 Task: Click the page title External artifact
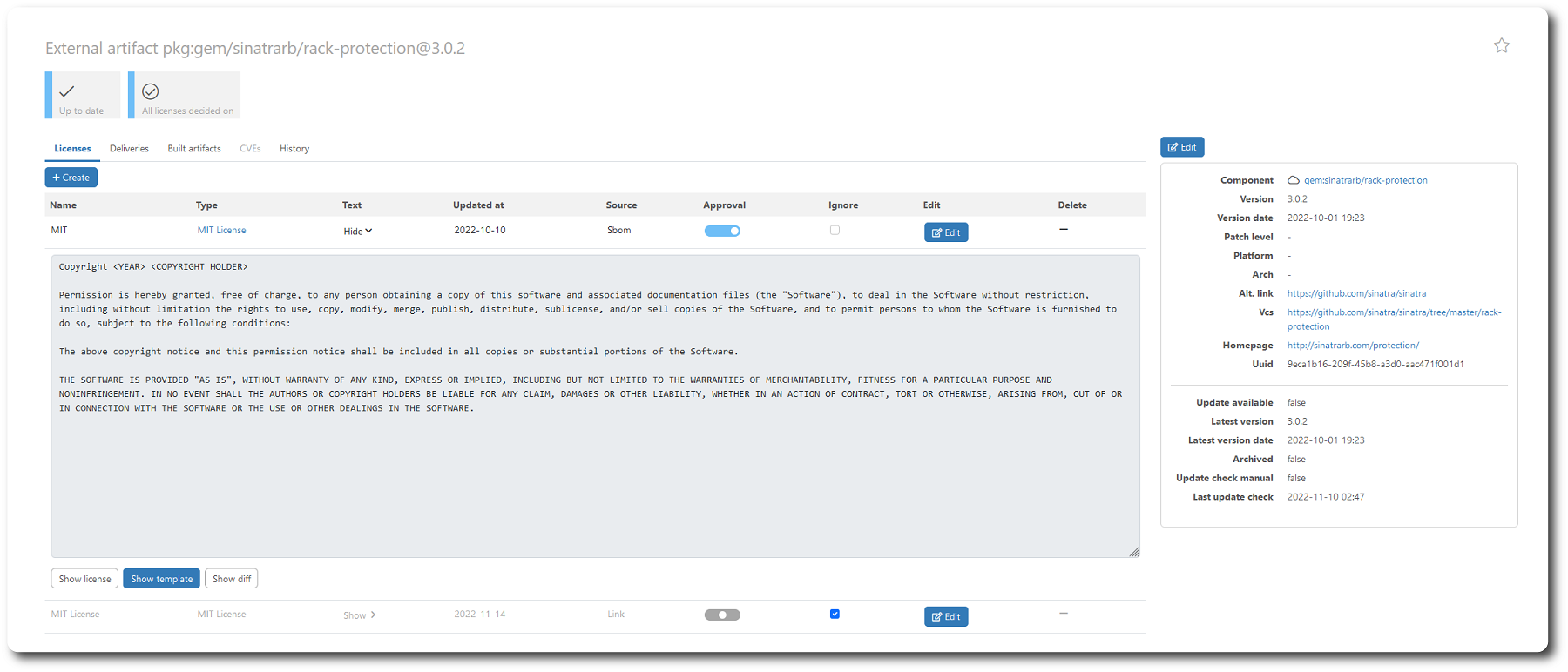pyautogui.click(x=255, y=48)
